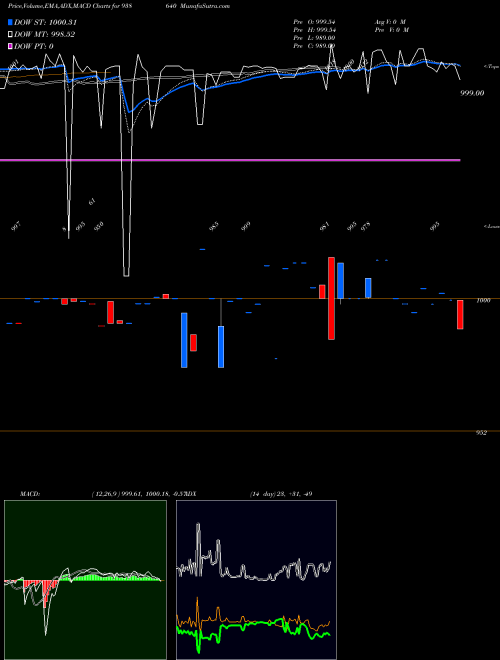Select the DOW MT: 998.52 legend label

point(45,35)
